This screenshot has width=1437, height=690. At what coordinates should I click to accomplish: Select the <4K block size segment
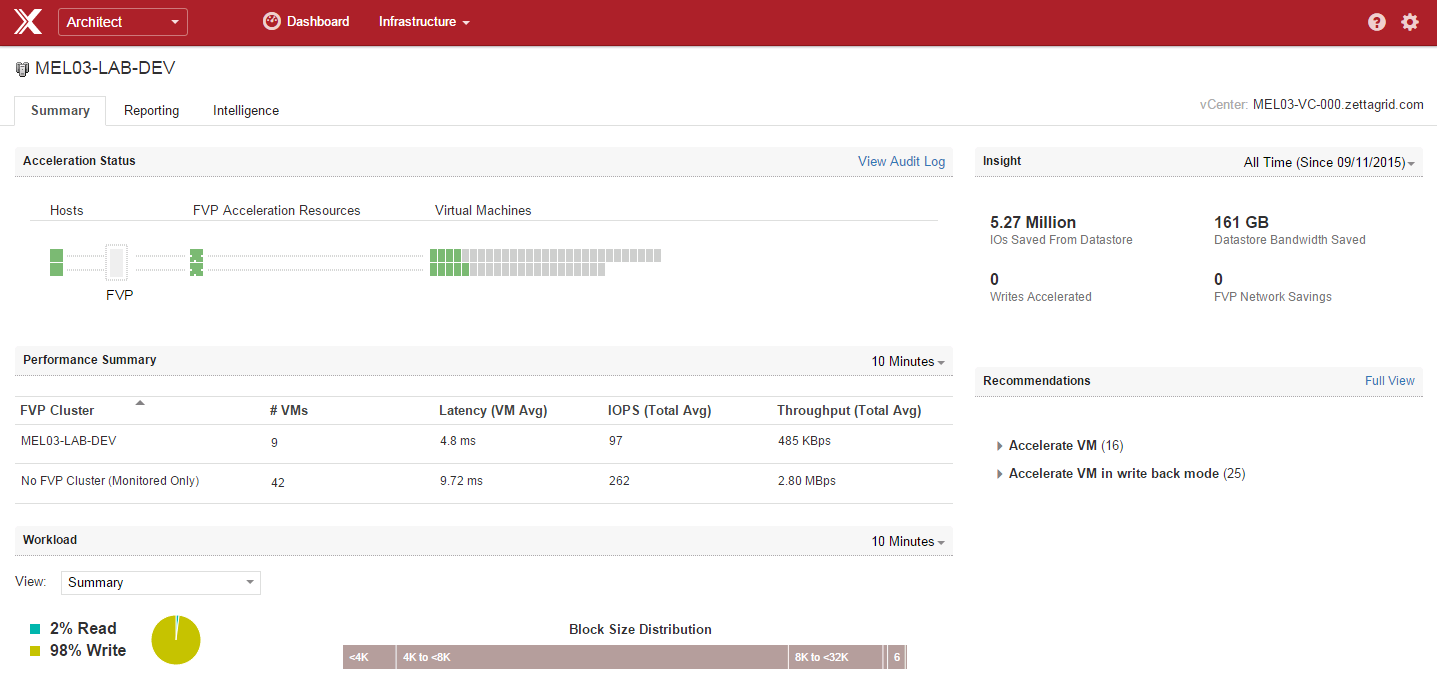369,657
